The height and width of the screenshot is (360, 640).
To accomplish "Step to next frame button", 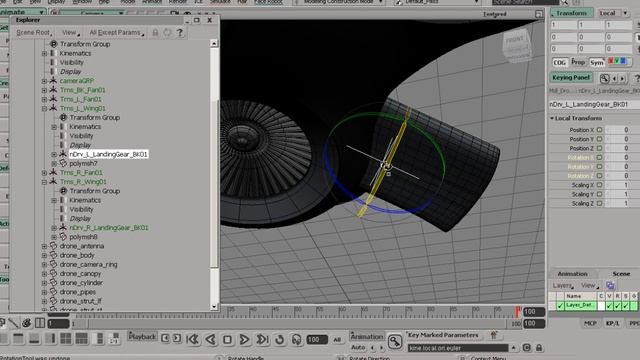I will pyautogui.click(x=177, y=338).
